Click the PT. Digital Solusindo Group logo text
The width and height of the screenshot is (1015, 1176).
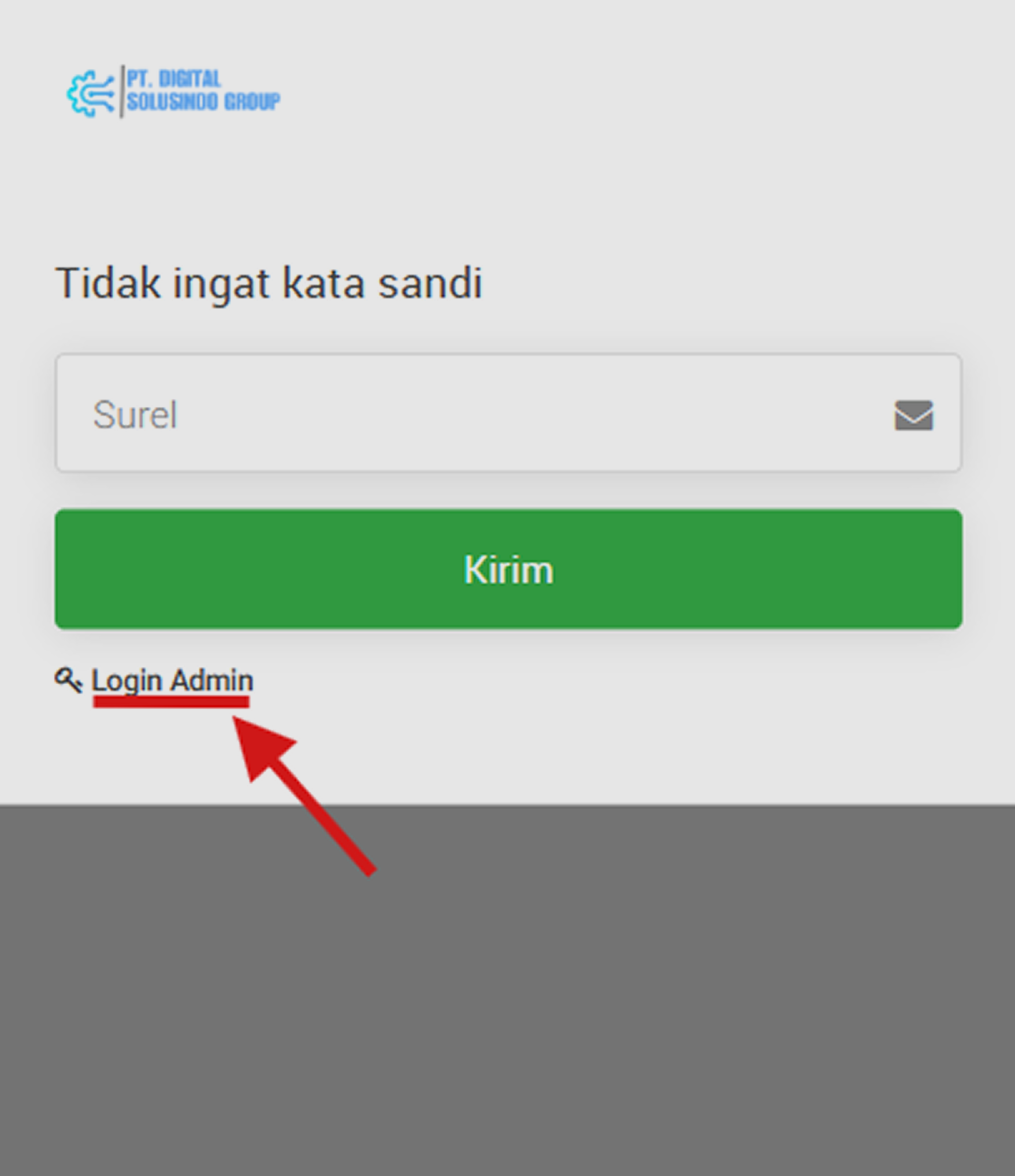[x=203, y=90]
